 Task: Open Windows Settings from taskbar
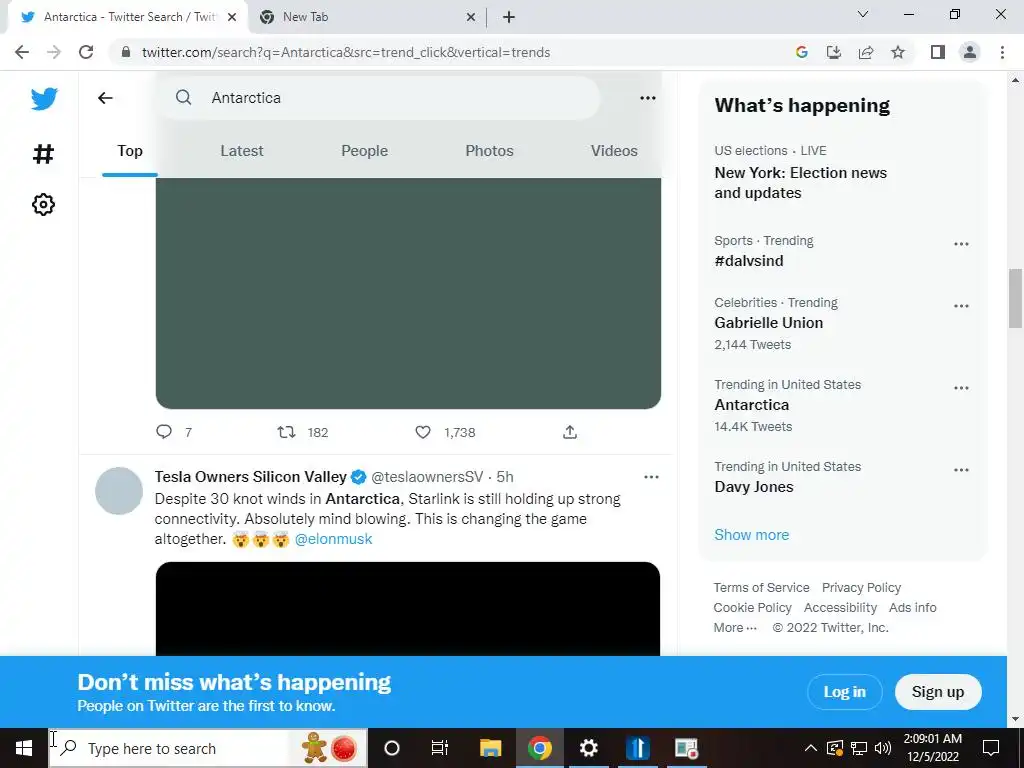(588, 748)
